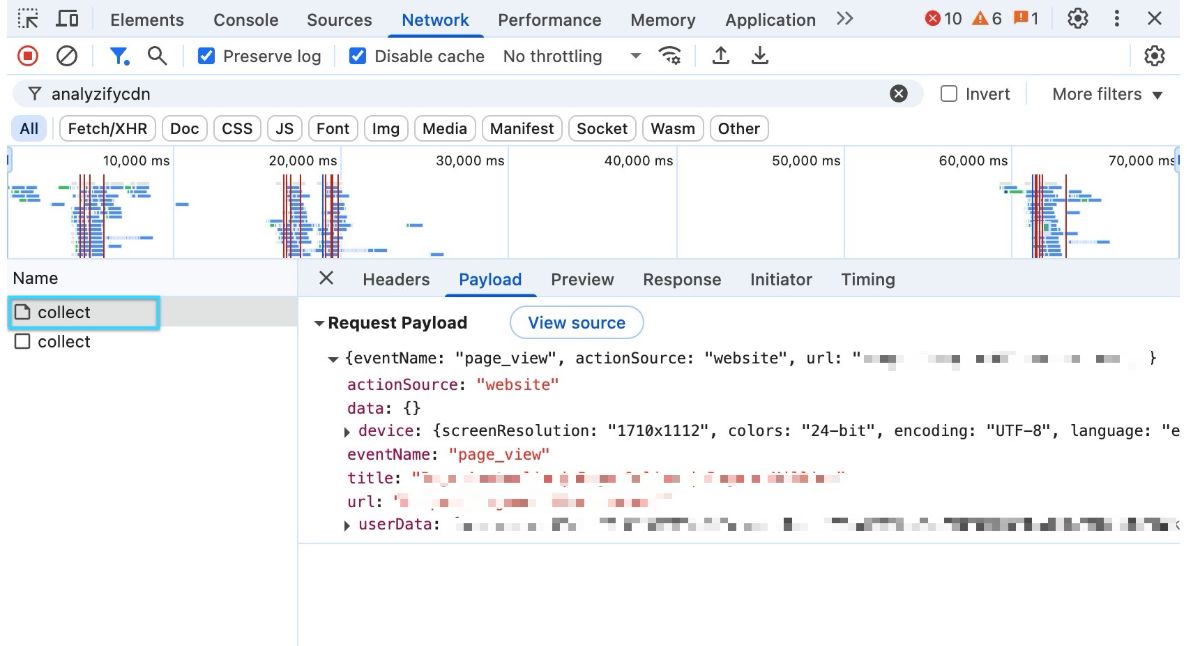Filter requests by All types
This screenshot has width=1200, height=646.
[x=29, y=128]
